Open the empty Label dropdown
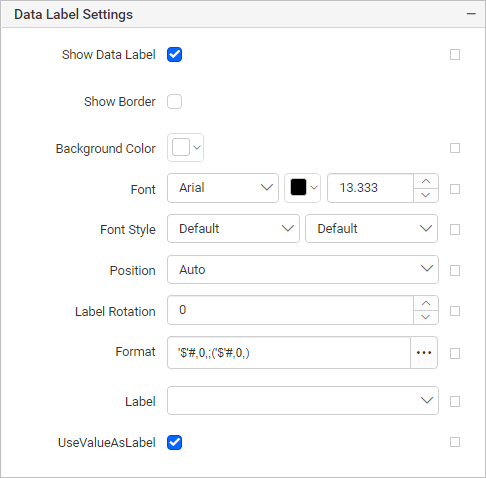 pyautogui.click(x=303, y=401)
